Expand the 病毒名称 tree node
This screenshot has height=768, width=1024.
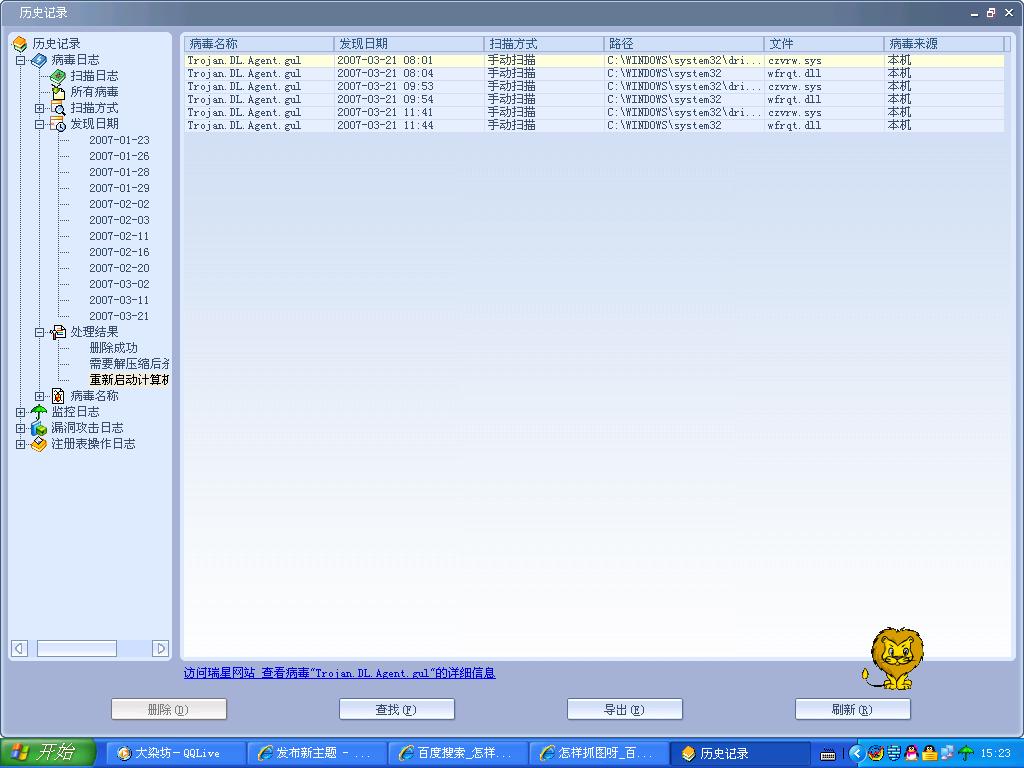pyautogui.click(x=40, y=396)
